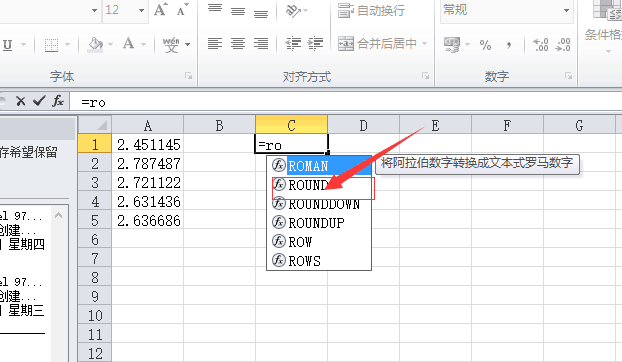Select ROUND in the autocomplete list

(319, 185)
